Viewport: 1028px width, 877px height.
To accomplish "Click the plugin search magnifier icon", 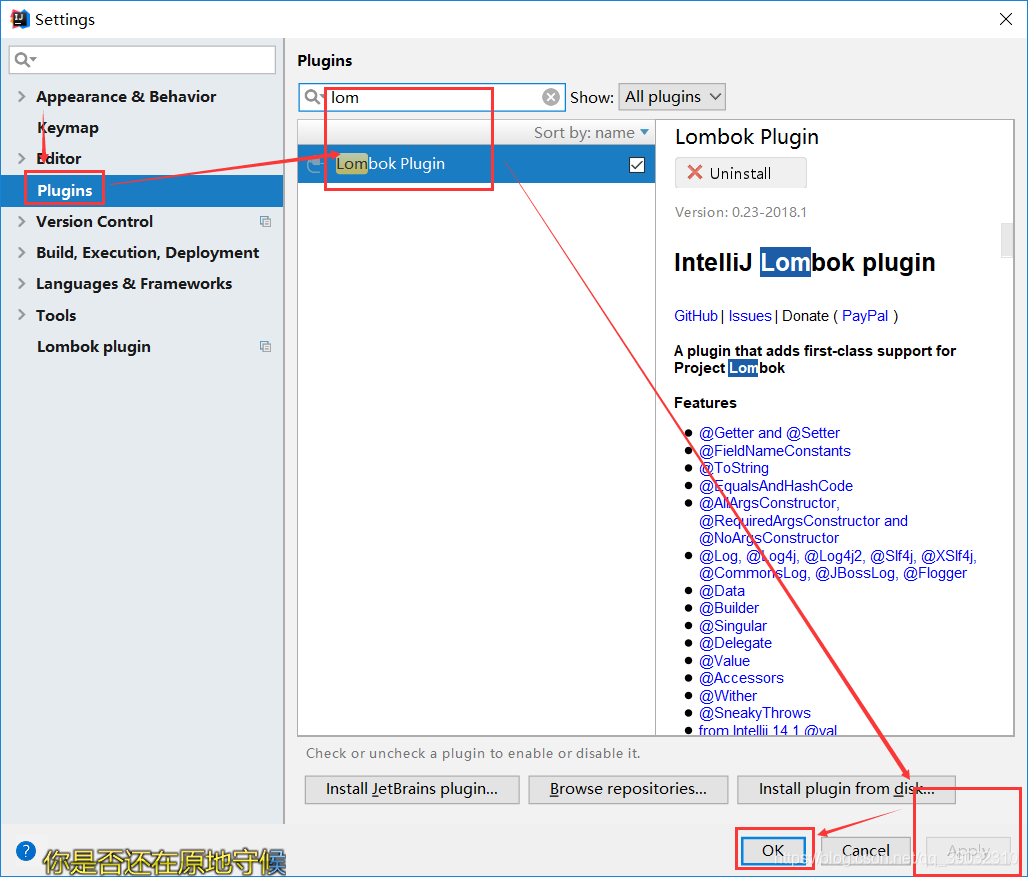I will [x=313, y=97].
